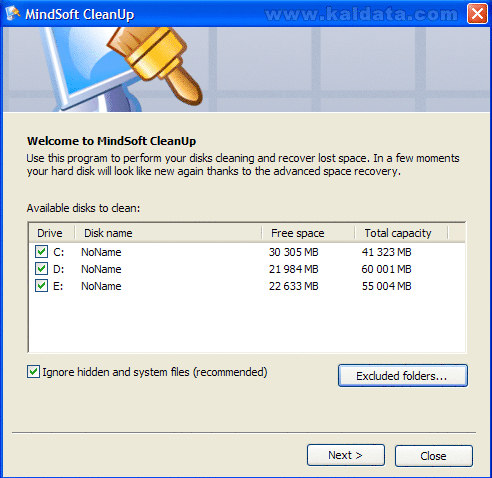
Task: Click the 60 001 MB total capacity value
Action: (387, 269)
